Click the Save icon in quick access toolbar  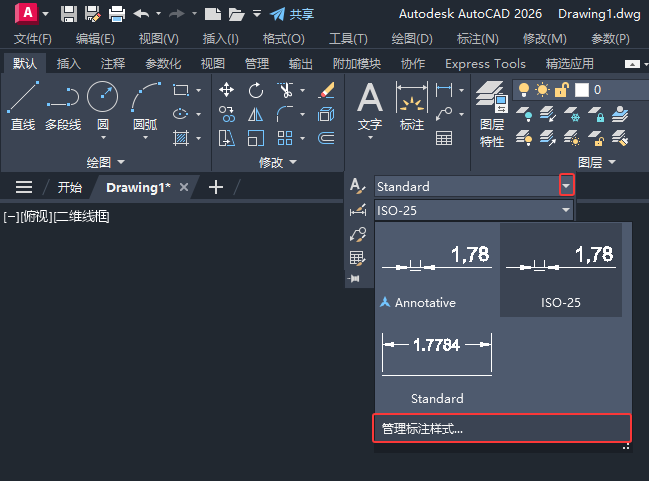[x=69, y=14]
